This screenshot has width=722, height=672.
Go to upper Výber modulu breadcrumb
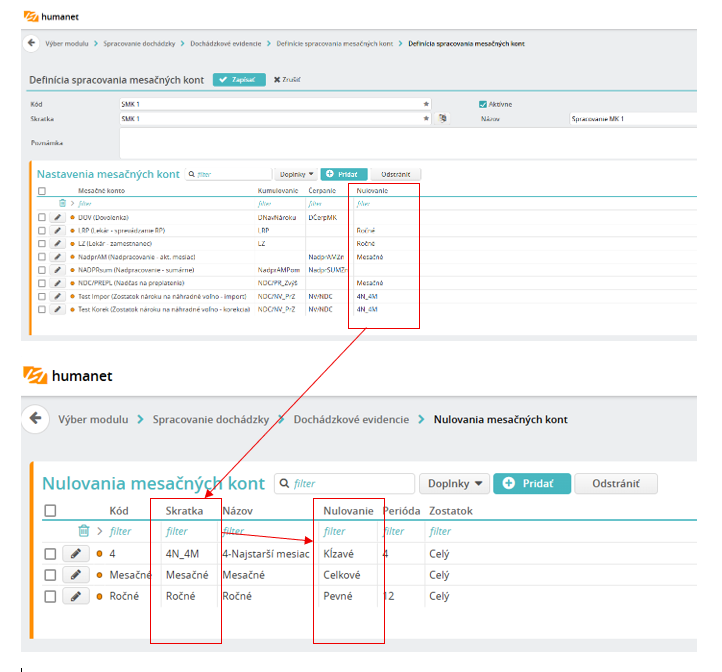point(67,43)
